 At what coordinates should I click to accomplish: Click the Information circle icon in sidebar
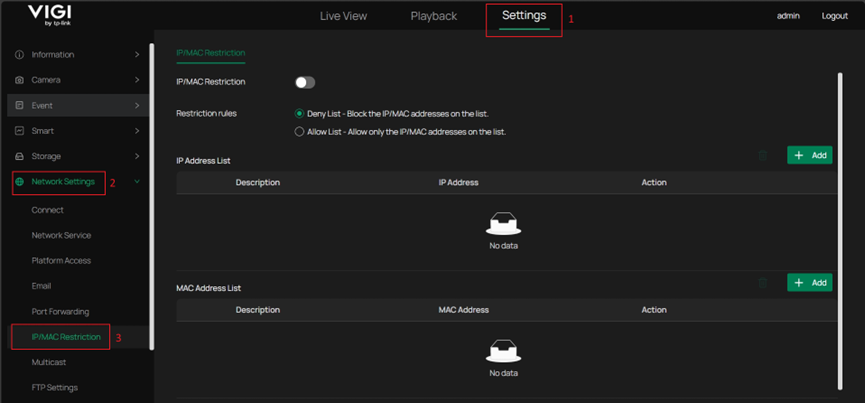[19, 55]
